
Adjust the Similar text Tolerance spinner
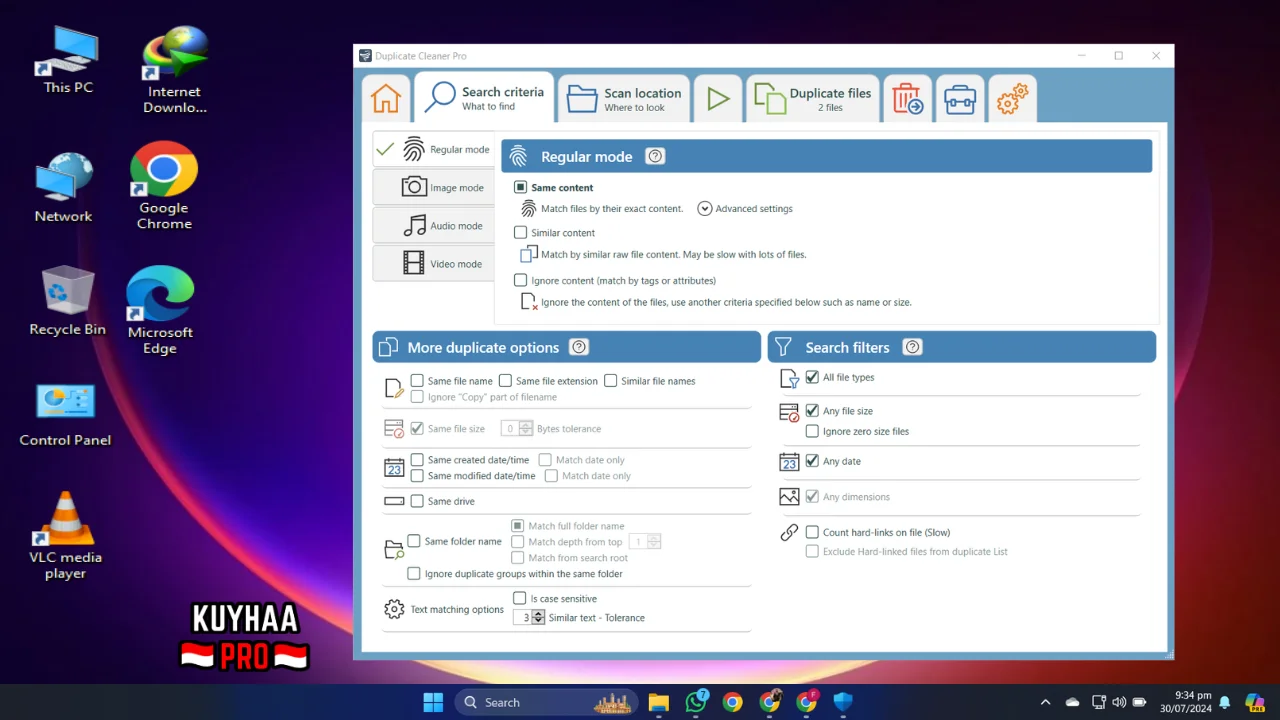[539, 618]
